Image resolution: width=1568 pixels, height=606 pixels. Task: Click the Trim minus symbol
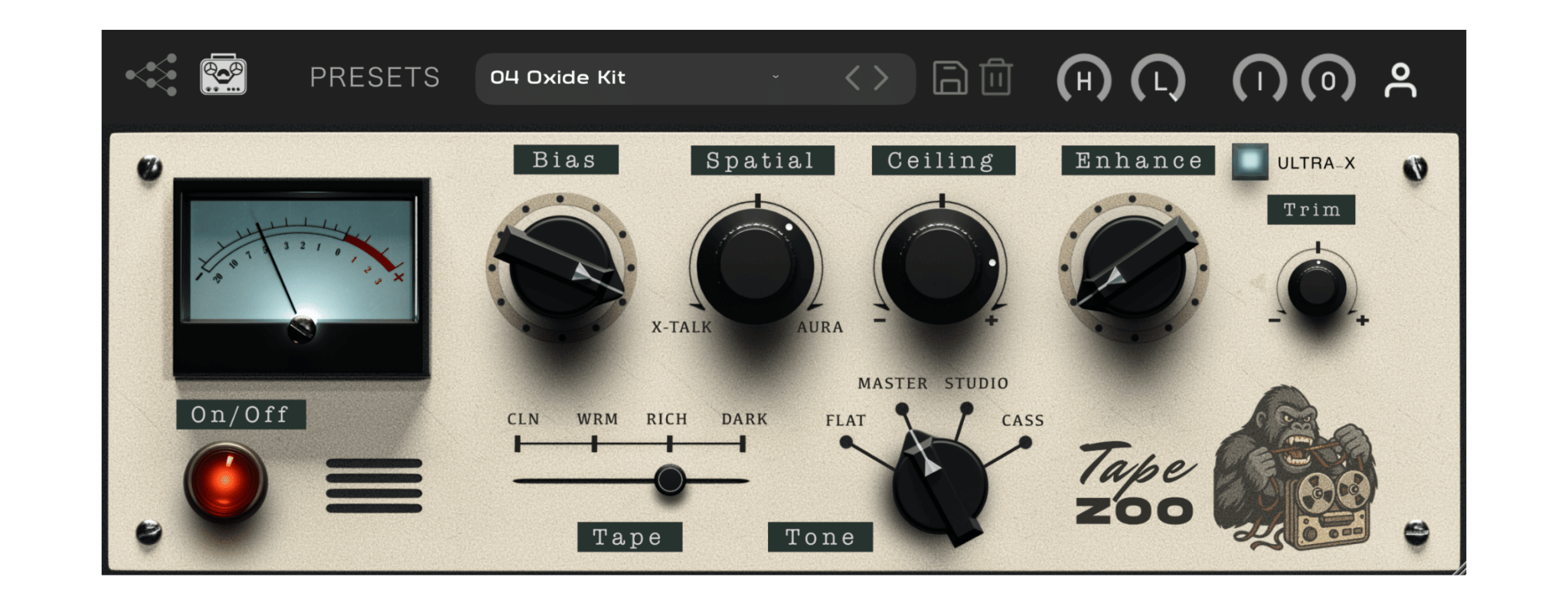pyautogui.click(x=1274, y=320)
